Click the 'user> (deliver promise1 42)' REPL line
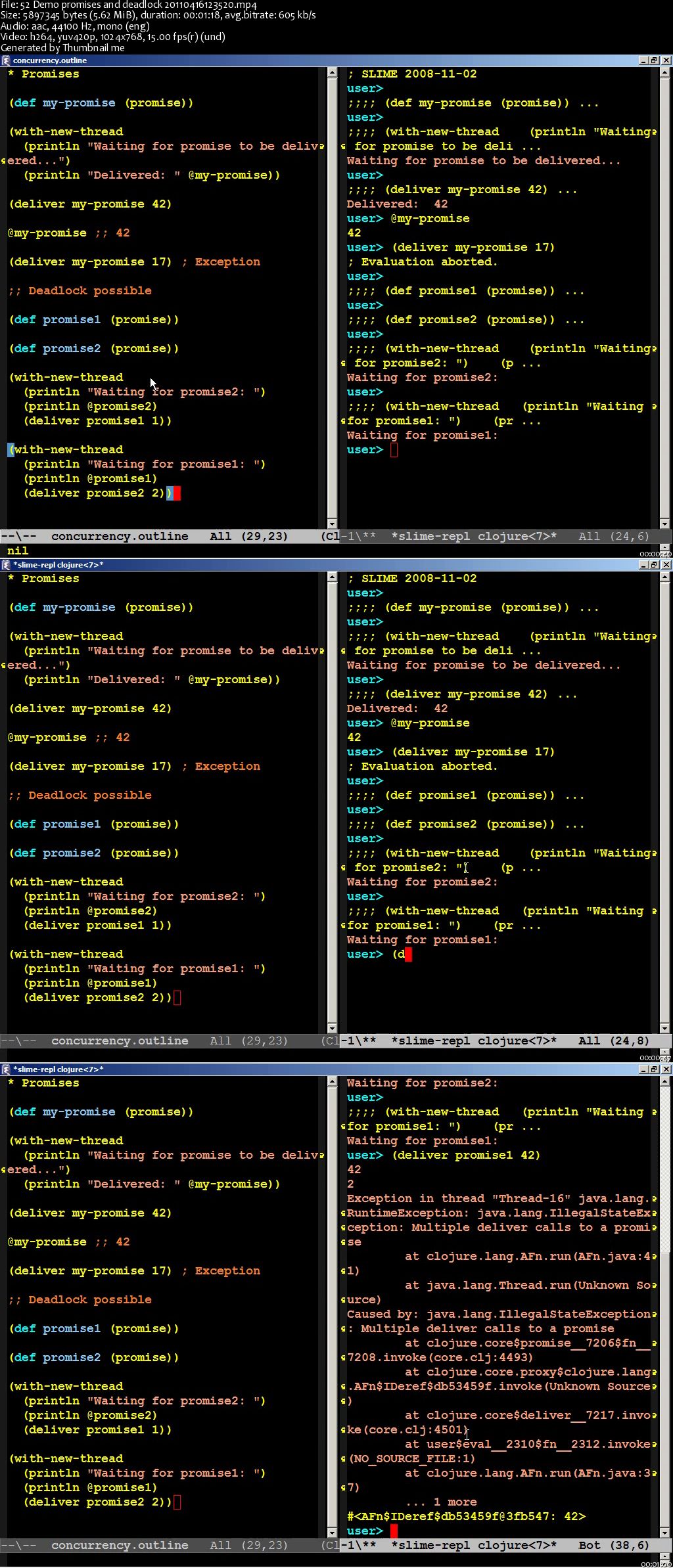This screenshot has width=673, height=1568. 444,1155
